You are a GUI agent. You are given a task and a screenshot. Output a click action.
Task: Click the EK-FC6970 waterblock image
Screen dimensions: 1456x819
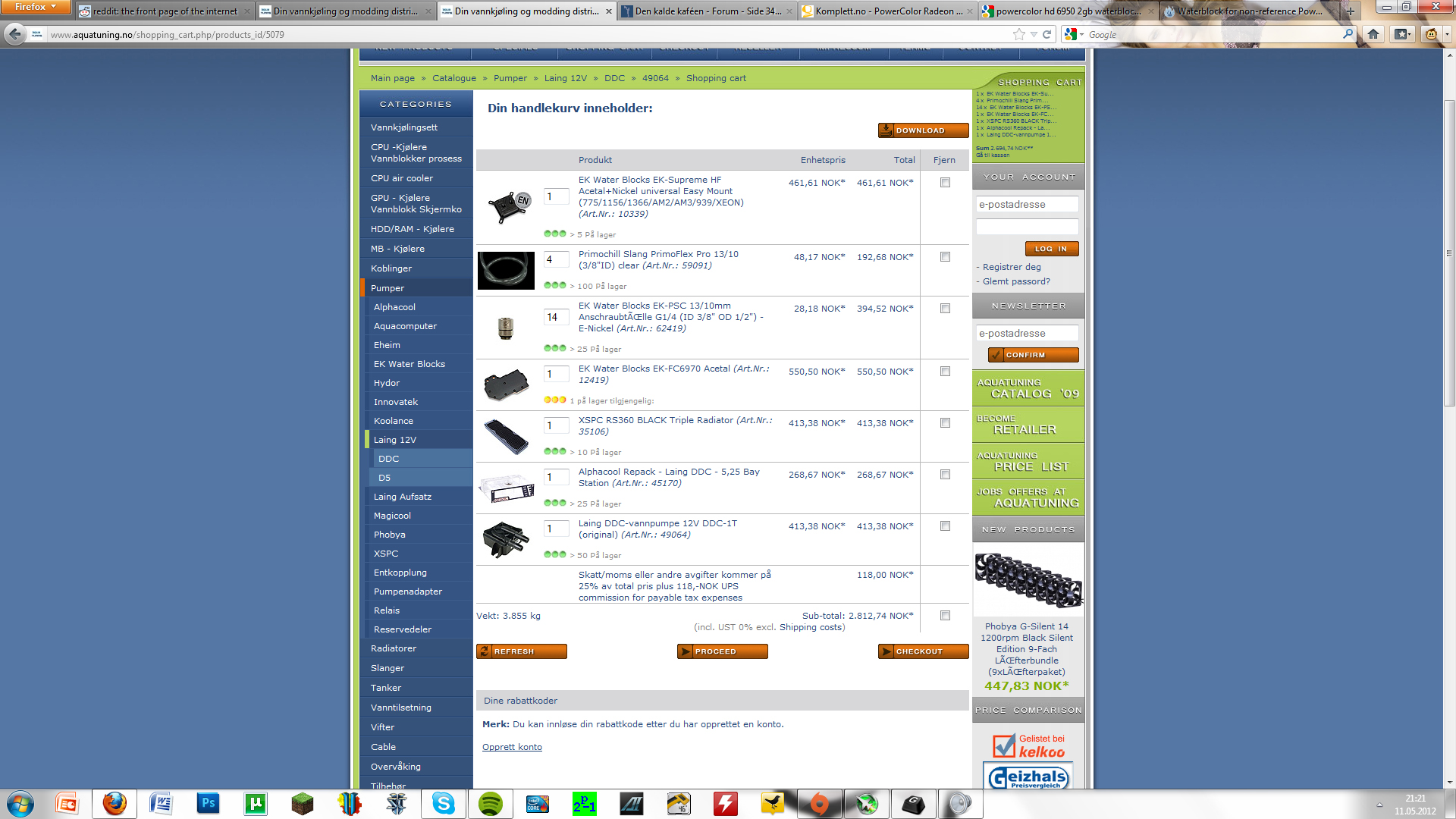(x=507, y=385)
